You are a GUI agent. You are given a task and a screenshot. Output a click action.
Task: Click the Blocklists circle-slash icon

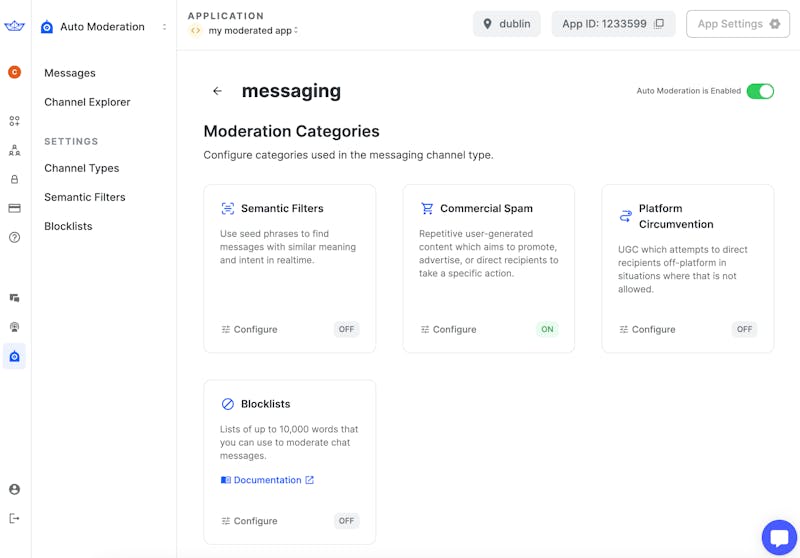(228, 404)
